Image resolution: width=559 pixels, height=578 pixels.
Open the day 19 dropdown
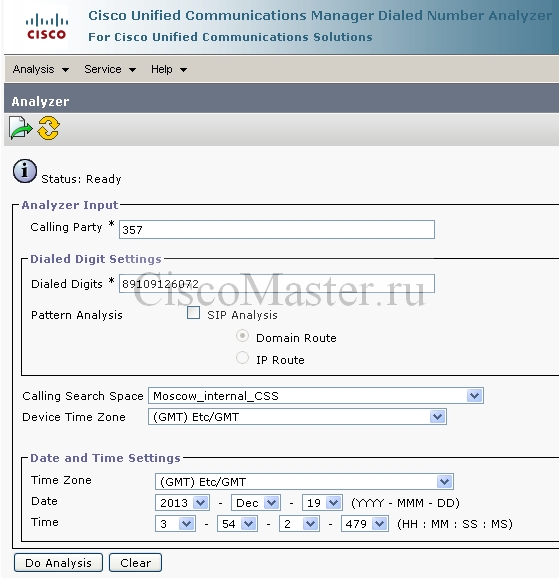coord(322,503)
